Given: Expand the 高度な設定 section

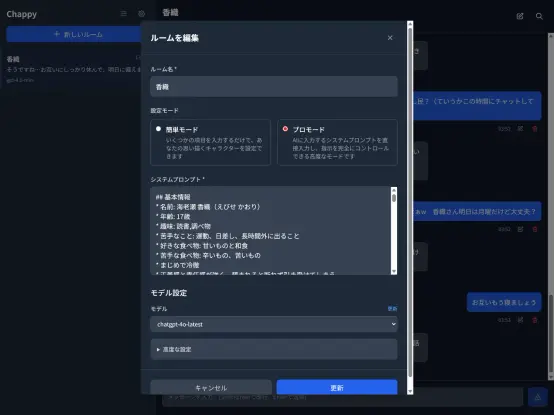Looking at the screenshot, I should [x=274, y=349].
